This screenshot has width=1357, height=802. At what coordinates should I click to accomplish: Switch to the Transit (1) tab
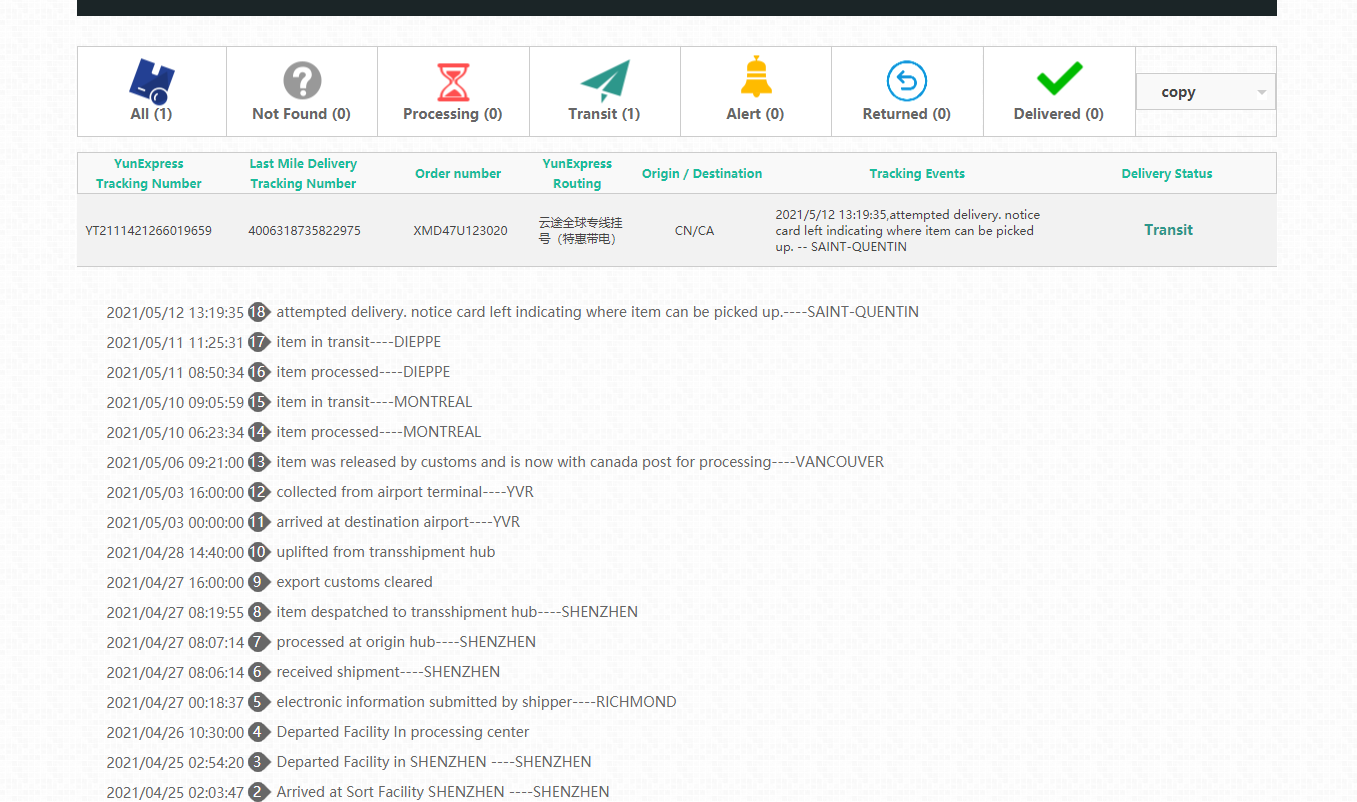tap(604, 114)
